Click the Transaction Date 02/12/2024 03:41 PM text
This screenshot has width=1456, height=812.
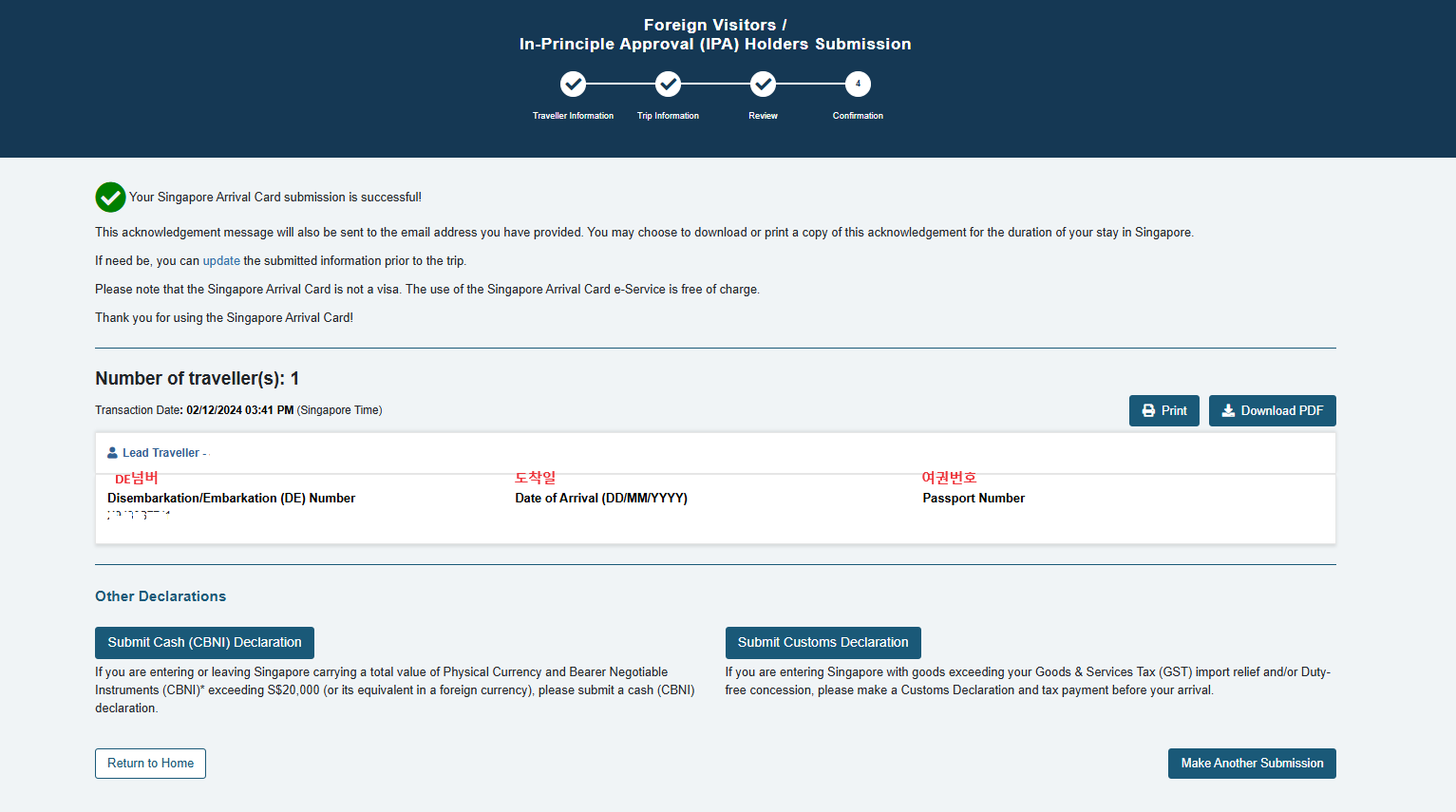coord(238,410)
